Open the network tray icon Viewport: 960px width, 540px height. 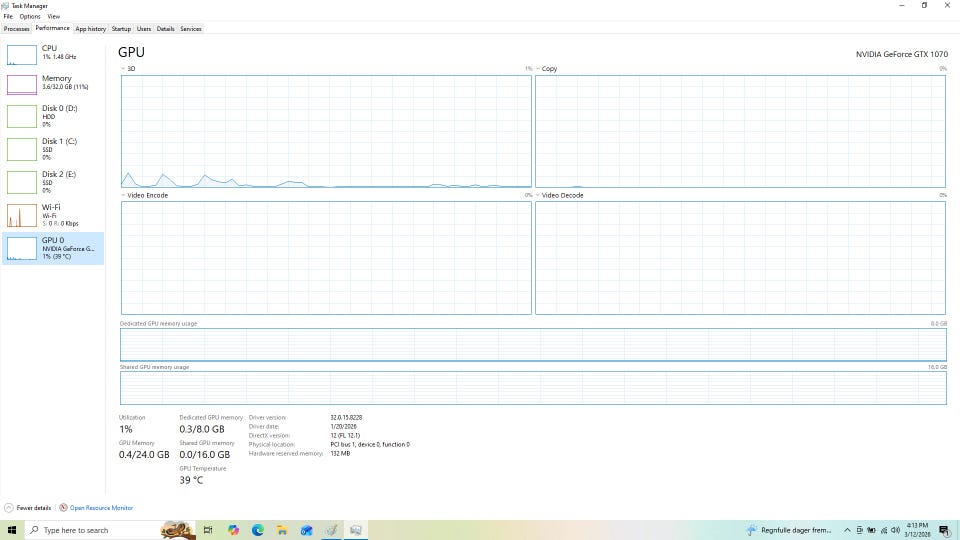point(883,530)
